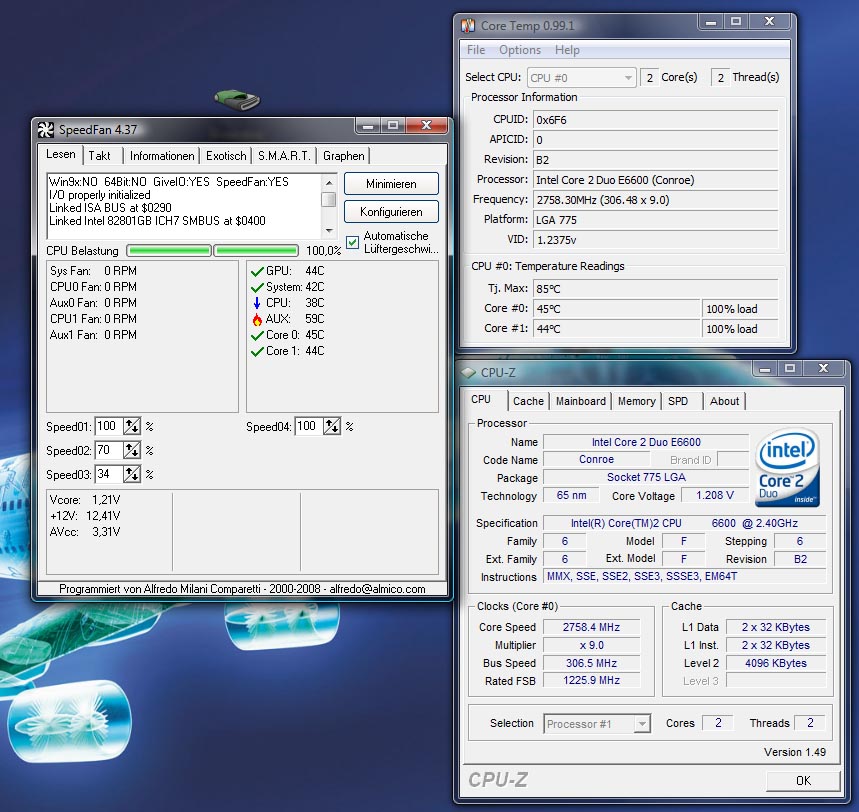
Task: Click the CPUID field 0x6F6 in Core Temp
Action: coord(655,120)
